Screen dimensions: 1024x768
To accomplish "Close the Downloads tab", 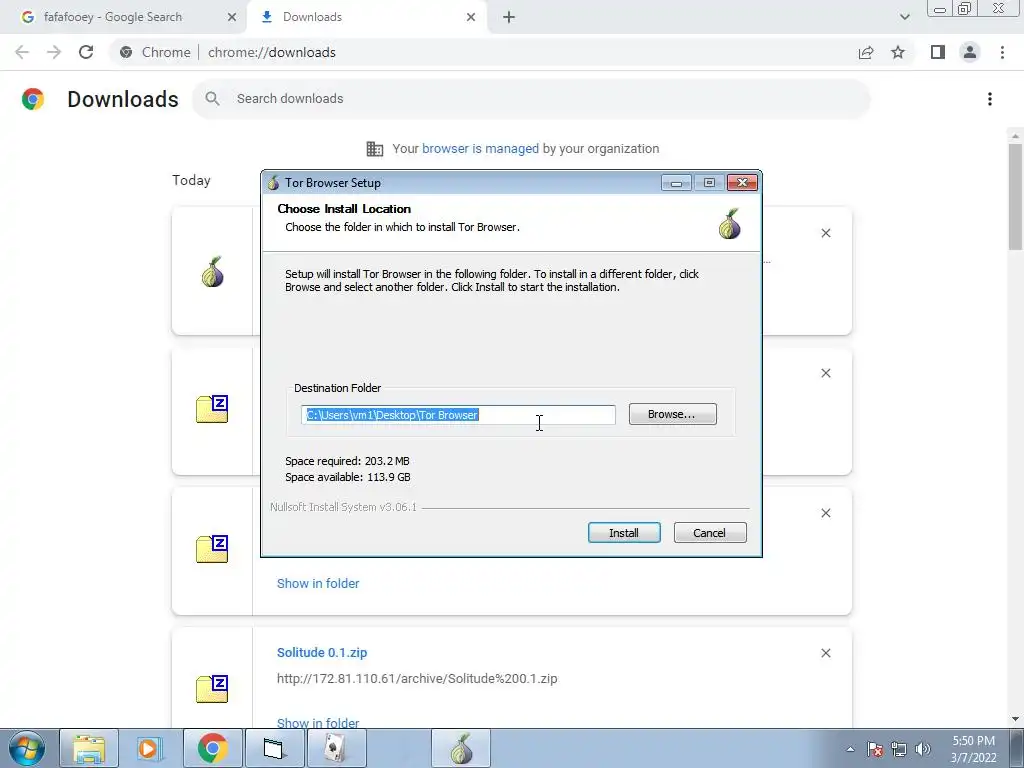I will (x=471, y=17).
